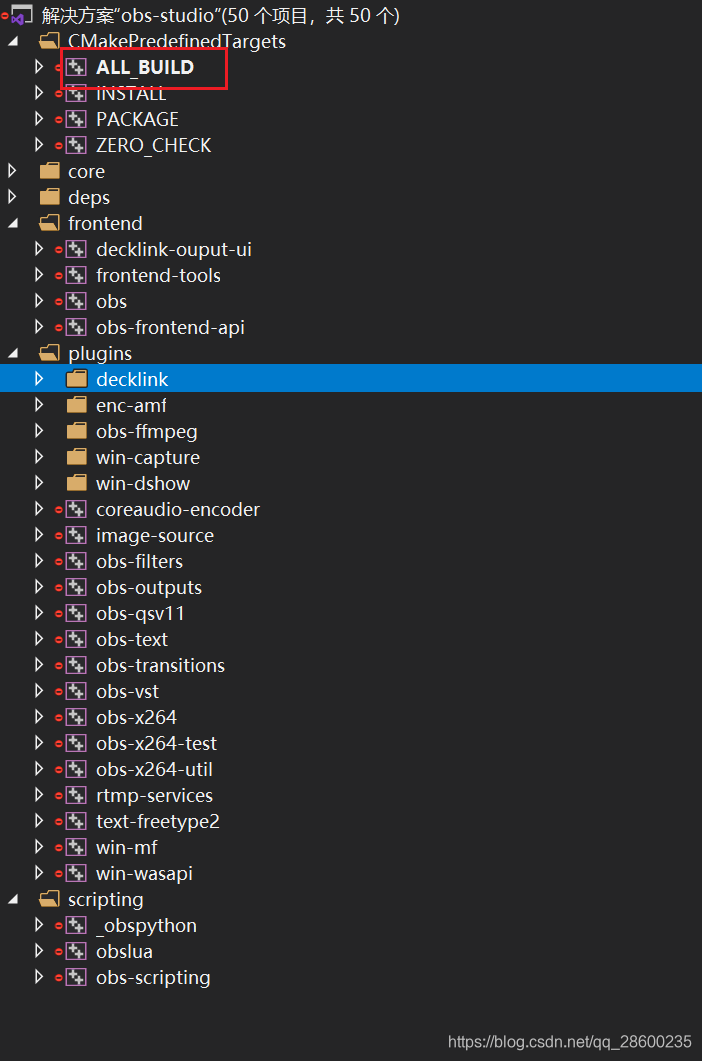Select the obs-ffmpeg folder label
Viewport: 702px width, 1061px height.
[x=147, y=432]
